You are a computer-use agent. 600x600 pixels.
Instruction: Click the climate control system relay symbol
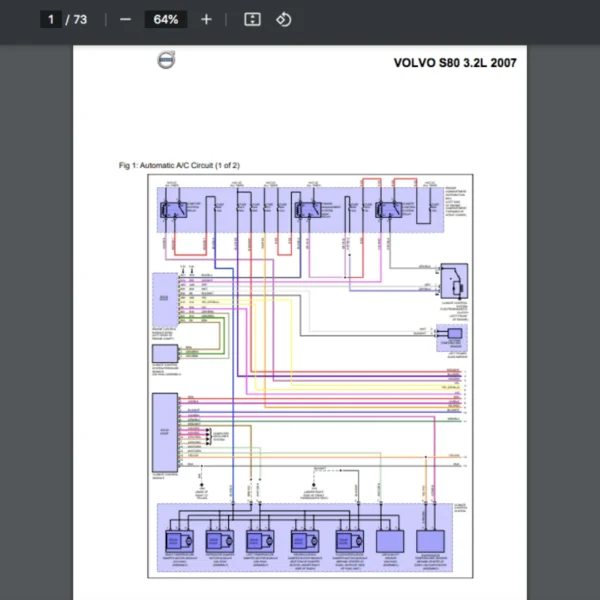(x=389, y=210)
